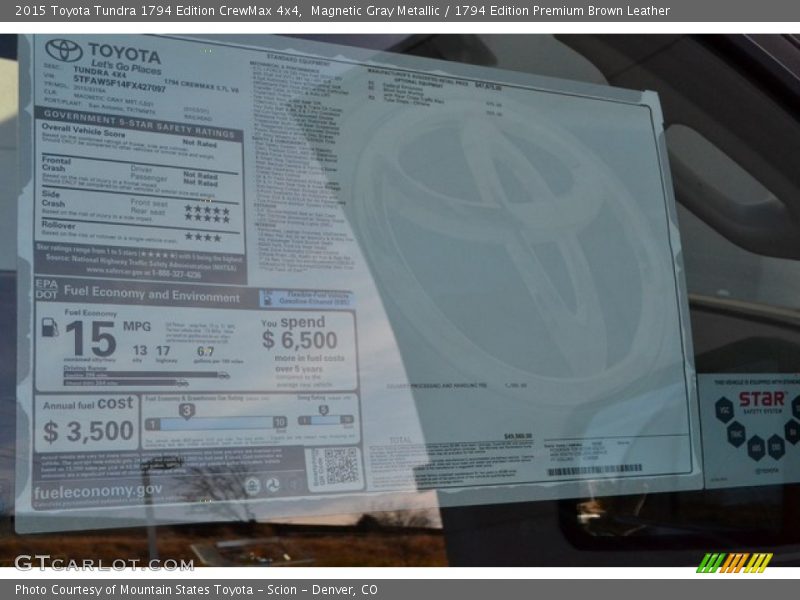Click the "1794 CREWMAX 5.7L V8" text
Screen dimensions: 800x600
201,86
